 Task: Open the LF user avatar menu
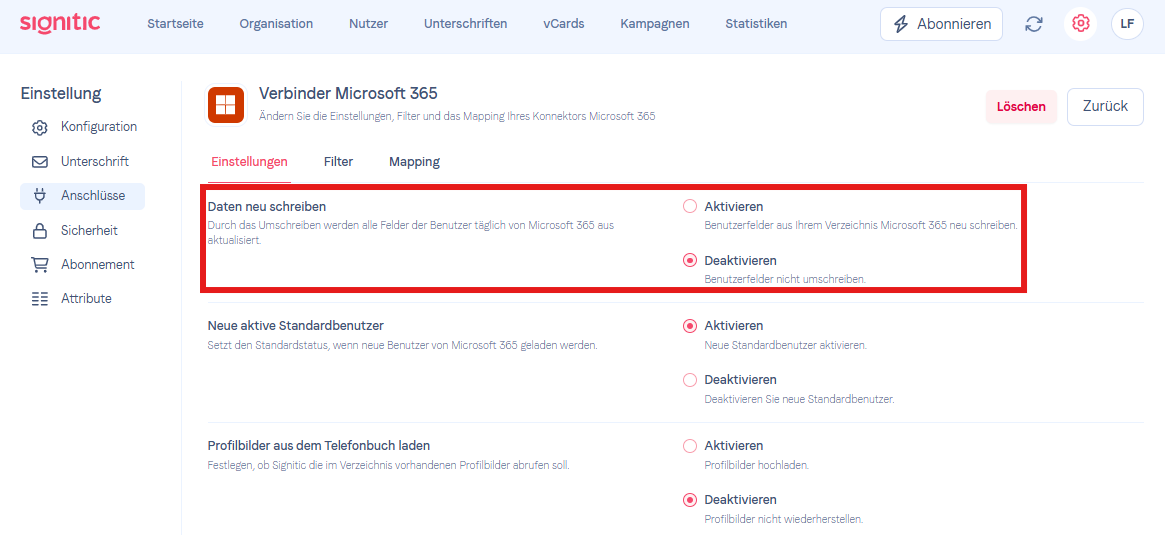[1127, 24]
